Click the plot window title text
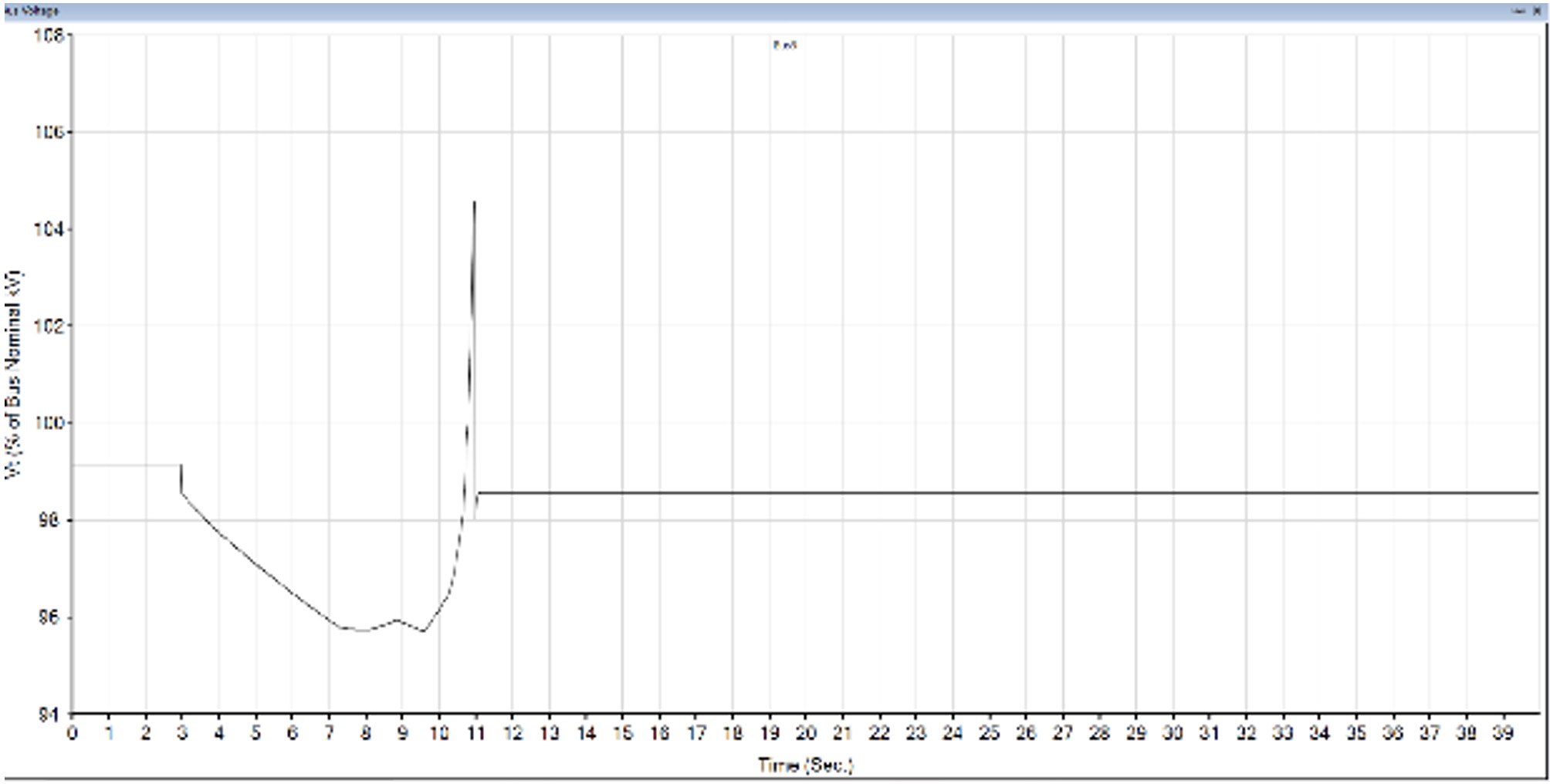 click(31, 11)
